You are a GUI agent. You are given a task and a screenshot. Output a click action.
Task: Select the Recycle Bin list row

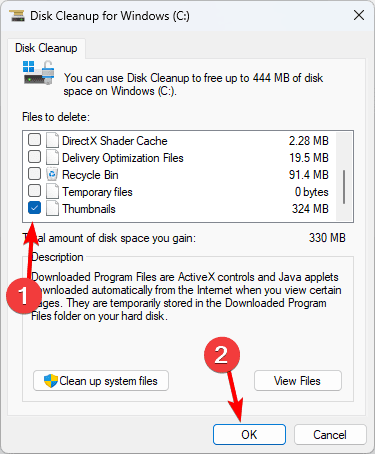point(179,174)
